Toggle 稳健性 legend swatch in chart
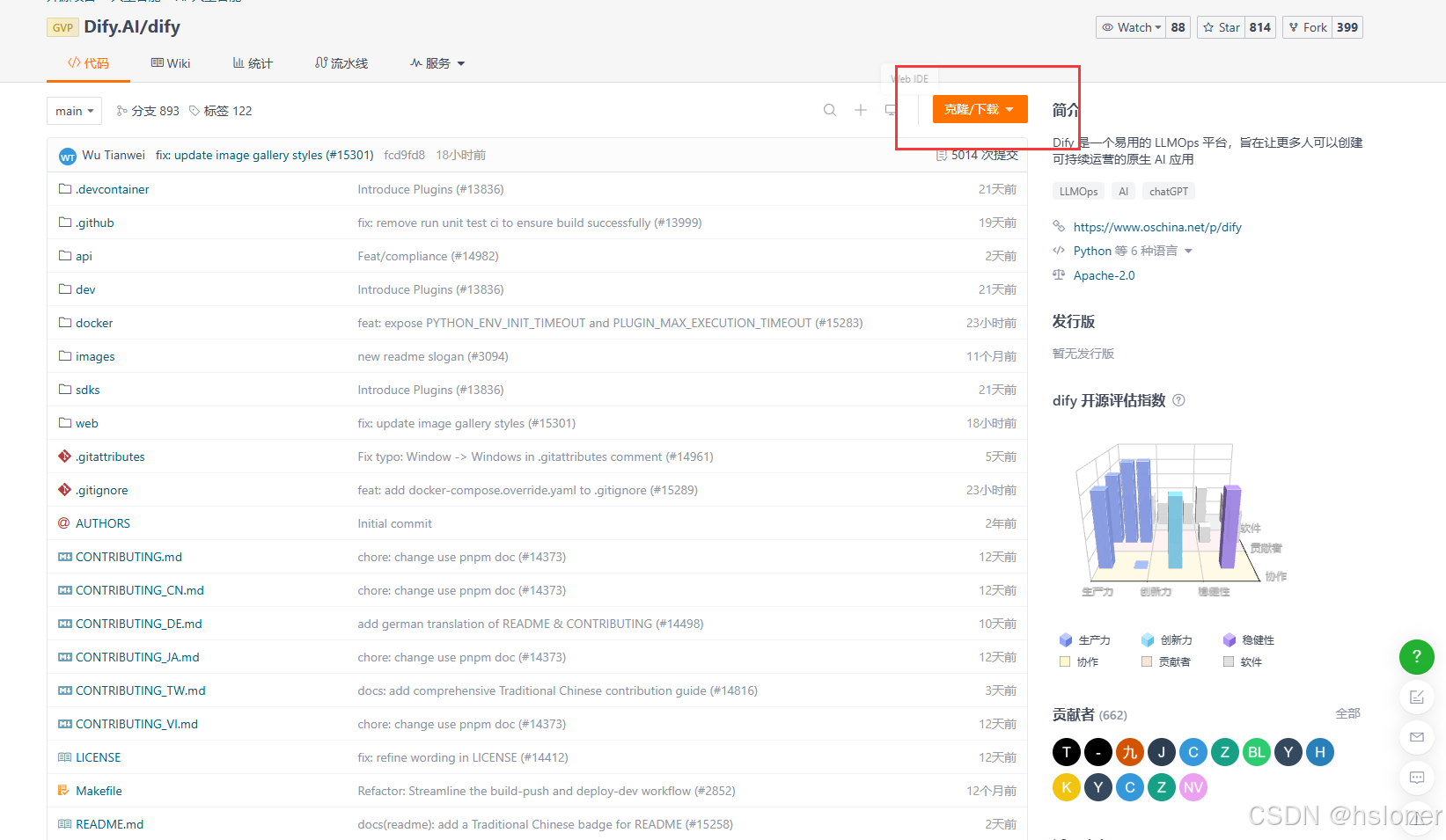This screenshot has height=840, width=1446. click(1229, 640)
